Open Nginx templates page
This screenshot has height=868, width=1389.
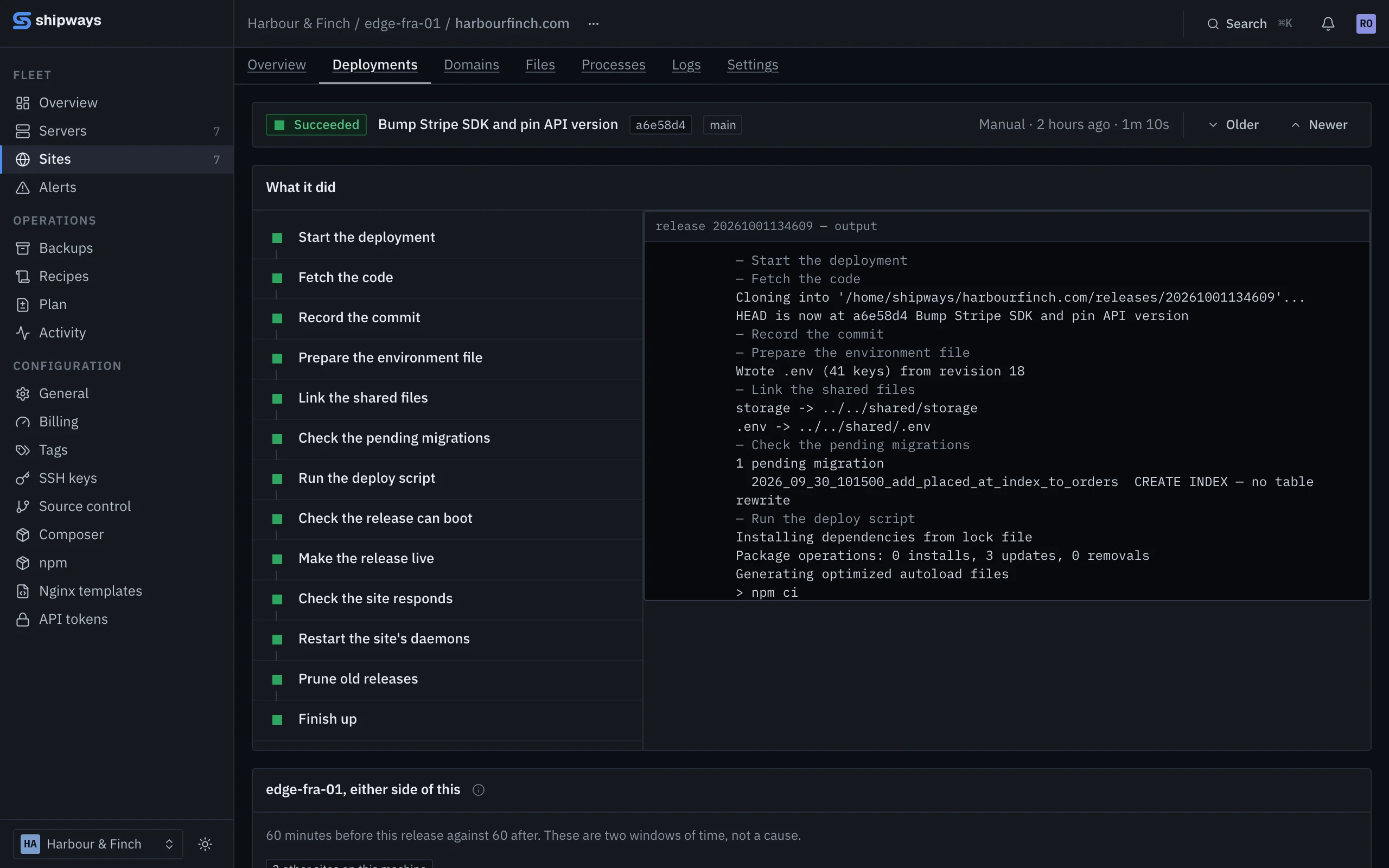pyautogui.click(x=117, y=591)
